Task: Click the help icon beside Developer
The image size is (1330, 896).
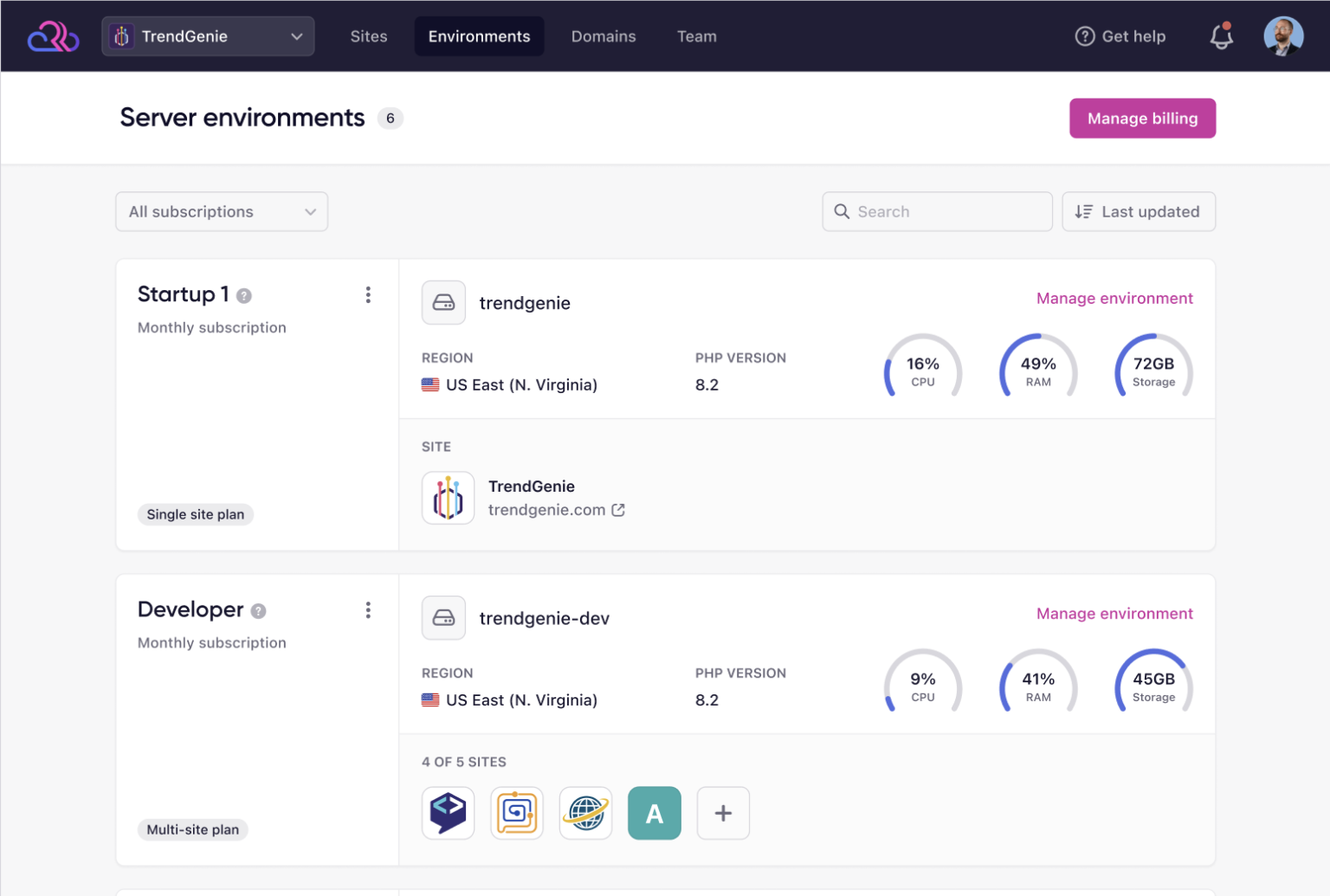Action: pos(258,611)
